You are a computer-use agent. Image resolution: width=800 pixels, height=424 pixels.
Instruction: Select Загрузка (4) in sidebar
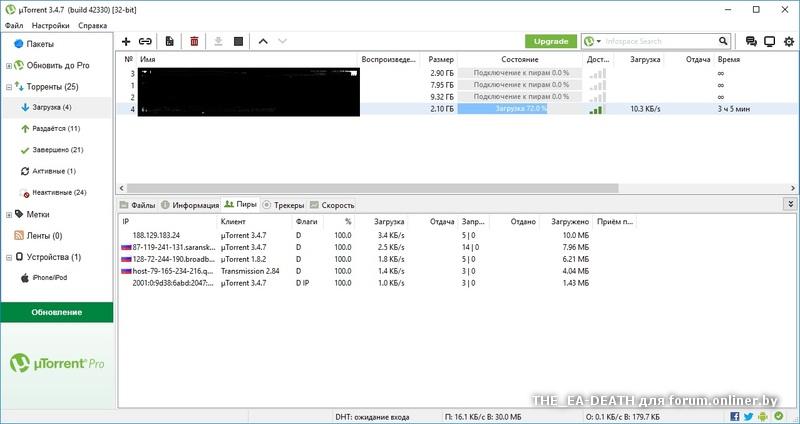52,108
